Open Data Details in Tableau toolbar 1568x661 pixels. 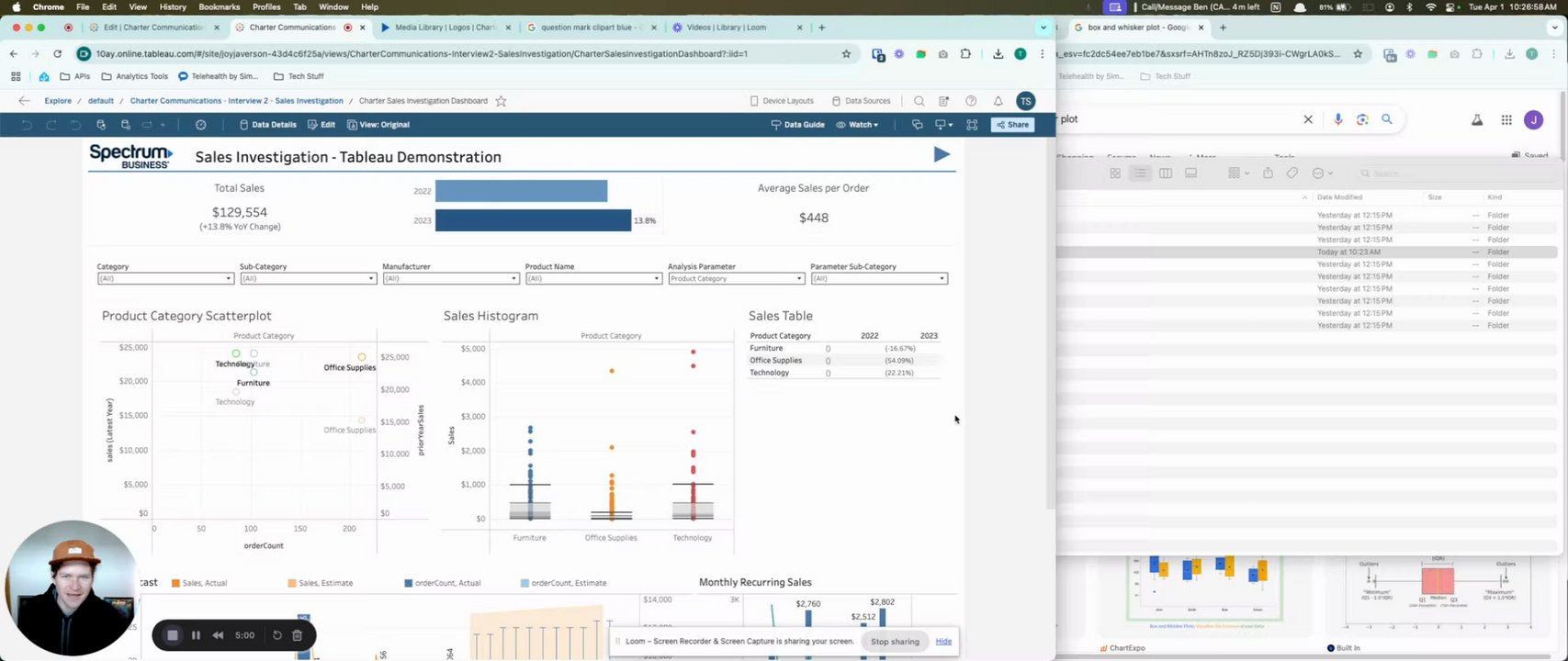[268, 125]
